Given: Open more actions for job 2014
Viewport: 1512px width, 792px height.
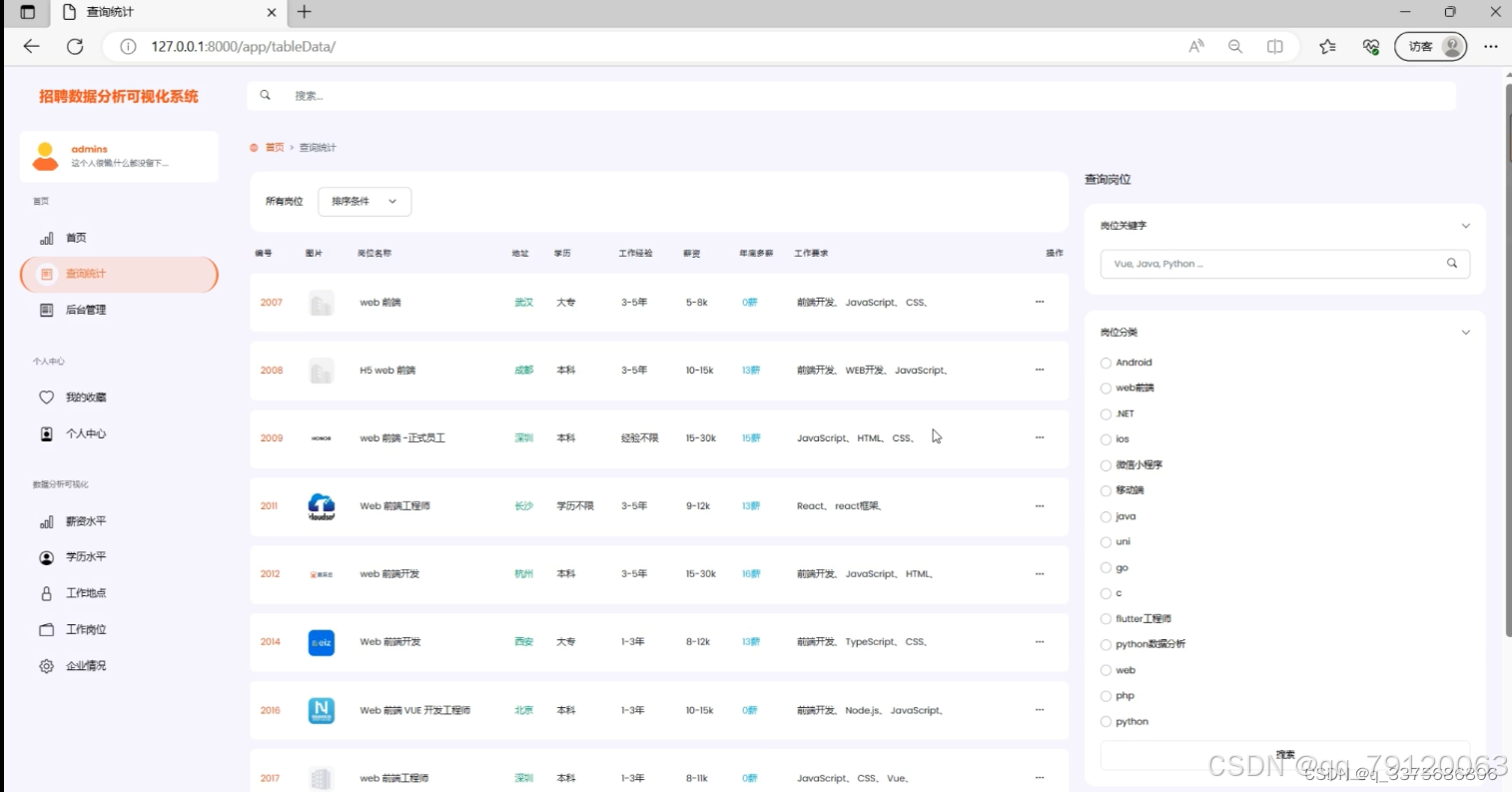Looking at the screenshot, I should pyautogui.click(x=1040, y=641).
